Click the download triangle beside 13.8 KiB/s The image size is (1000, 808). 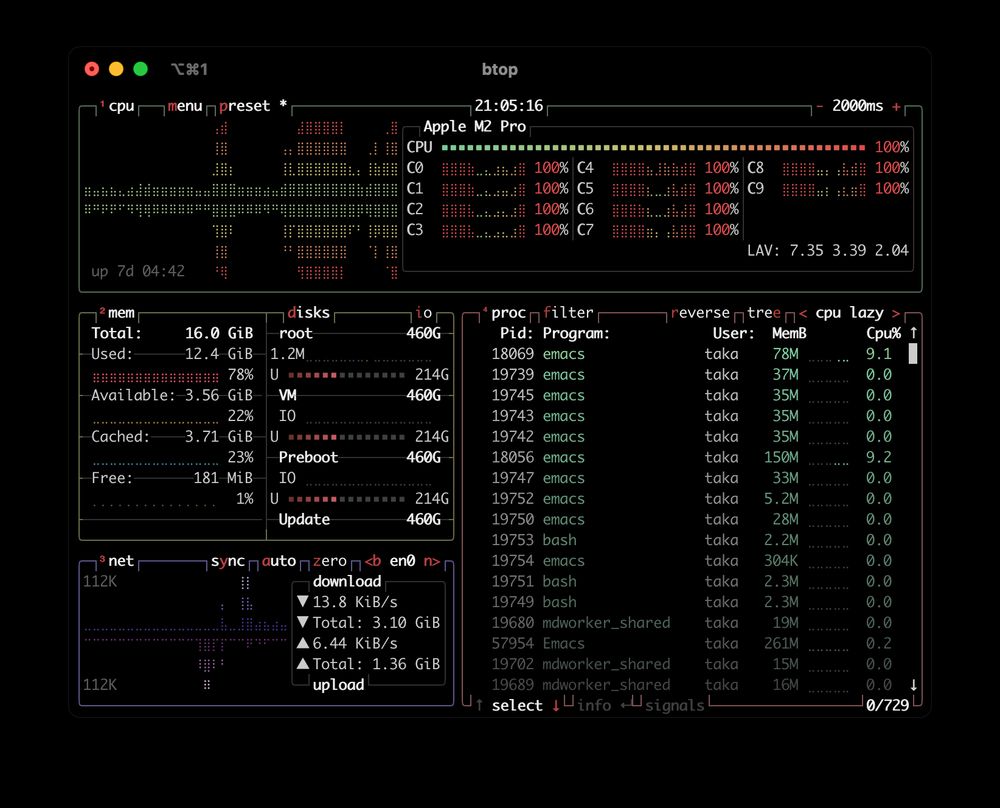pyautogui.click(x=303, y=601)
